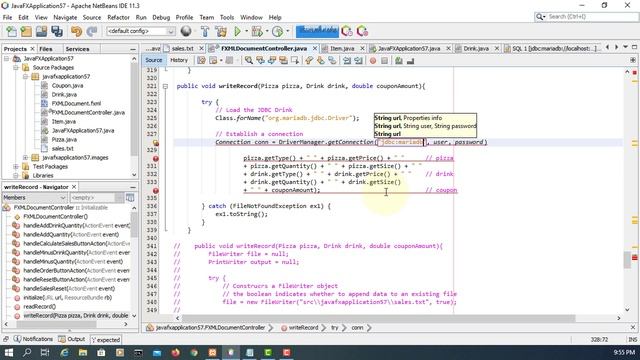This screenshot has width=640, height=360.
Task: Open the Members dropdown in Navigator
Action: [x=34, y=198]
